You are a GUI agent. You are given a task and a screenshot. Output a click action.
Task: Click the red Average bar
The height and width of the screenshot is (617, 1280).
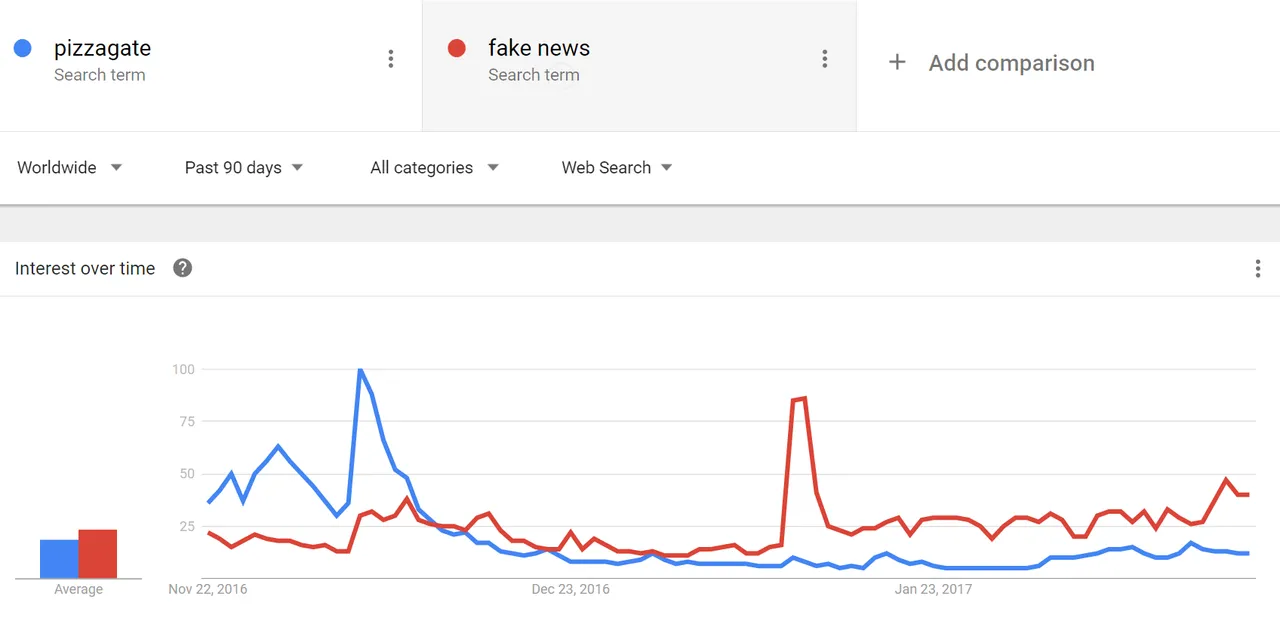[x=98, y=554]
